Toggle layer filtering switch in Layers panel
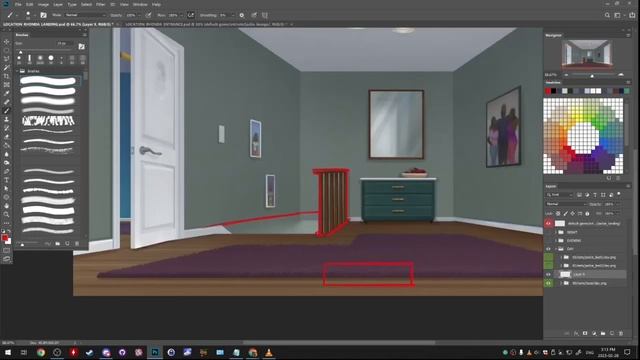Viewport: 640px width, 360px height. (x=619, y=194)
